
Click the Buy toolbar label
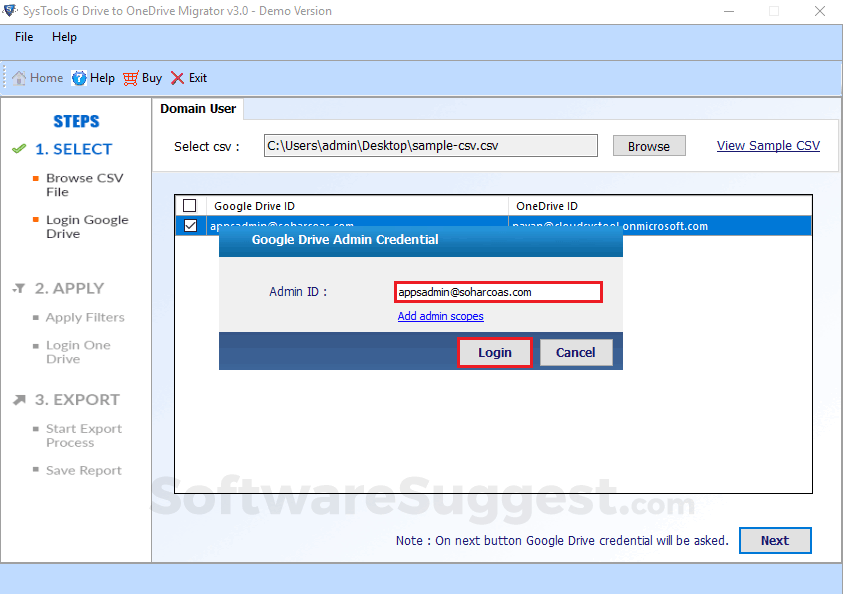152,78
